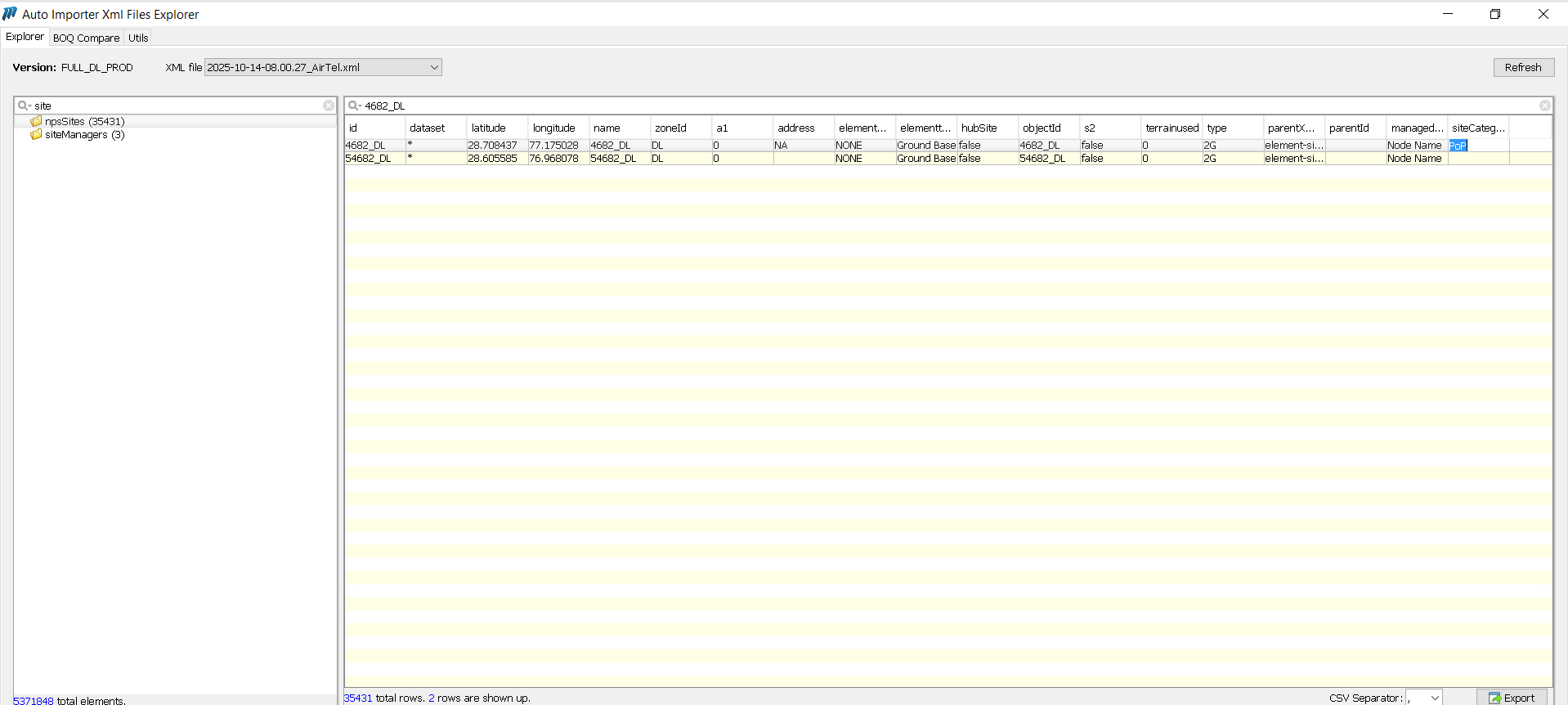Screen dimensions: 1568x705
Task: Click the search magnifier icon in left panel
Action: pos(24,106)
